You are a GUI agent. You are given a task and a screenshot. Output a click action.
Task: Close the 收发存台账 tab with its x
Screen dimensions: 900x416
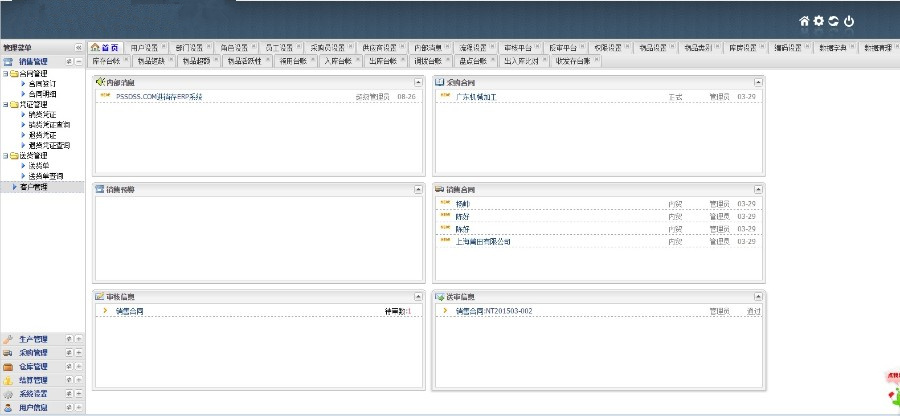596,60
